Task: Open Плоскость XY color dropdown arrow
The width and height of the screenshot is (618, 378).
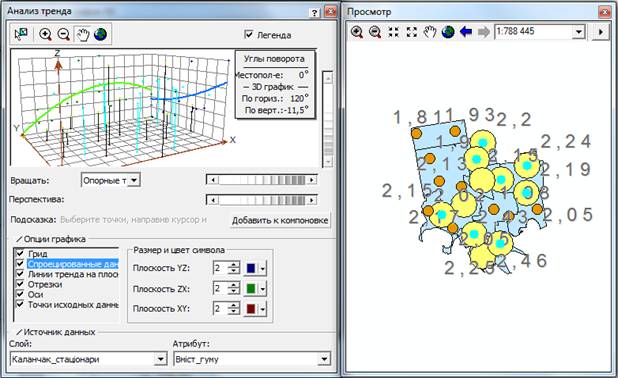Action: click(x=262, y=309)
